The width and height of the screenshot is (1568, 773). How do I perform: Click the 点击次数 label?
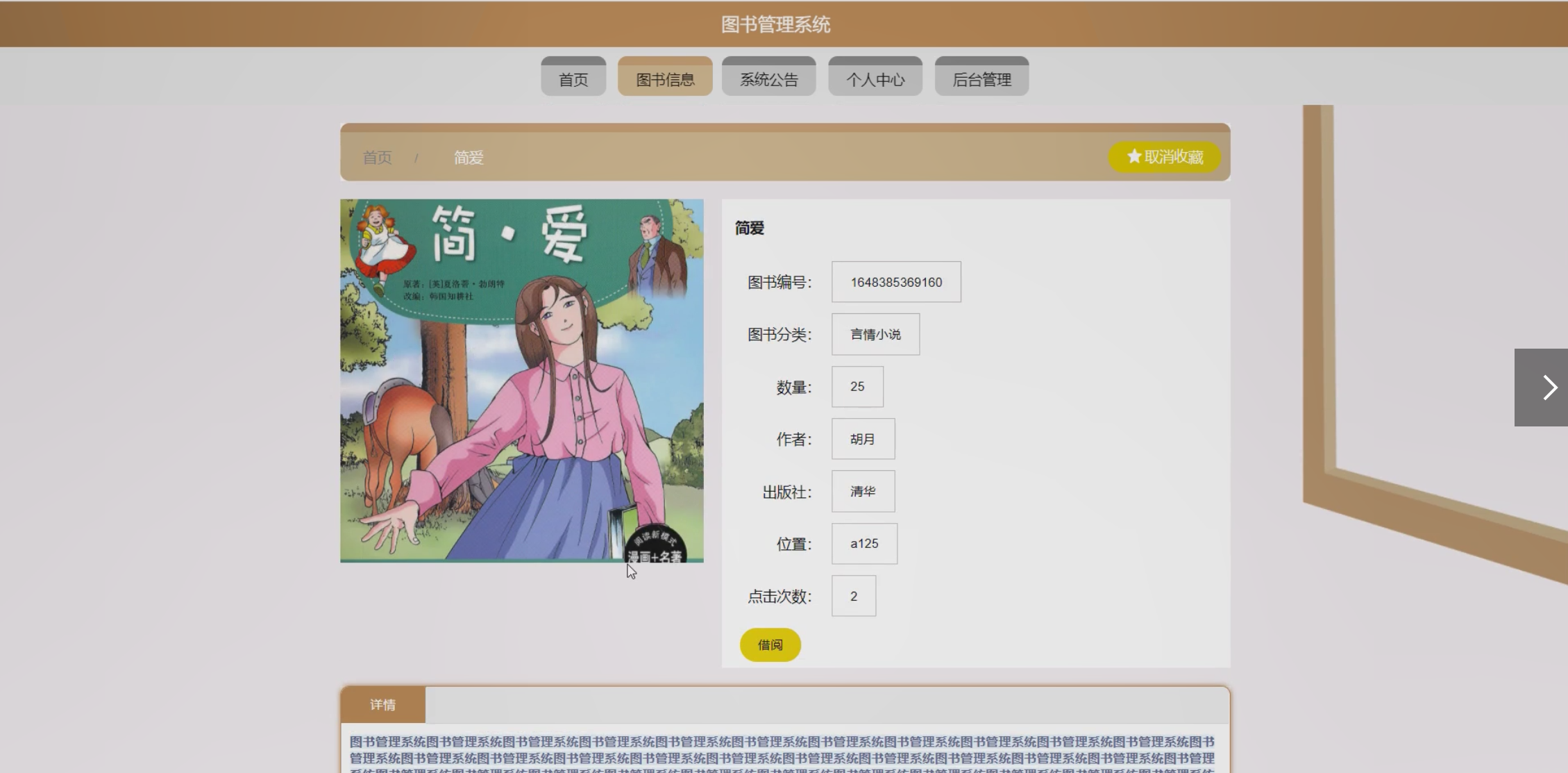779,597
